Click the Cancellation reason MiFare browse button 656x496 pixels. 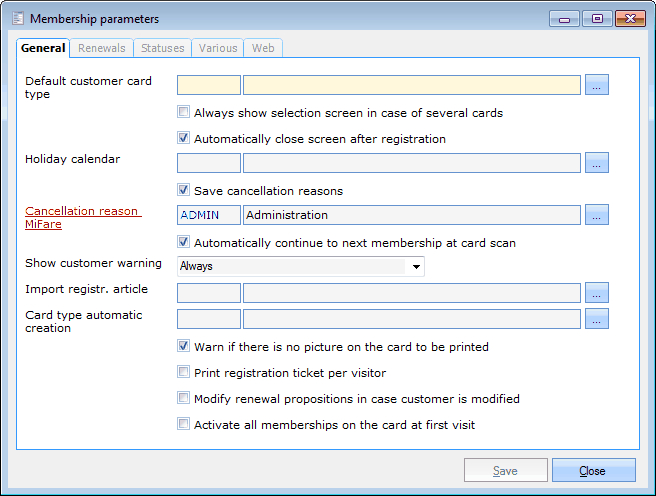tap(597, 215)
